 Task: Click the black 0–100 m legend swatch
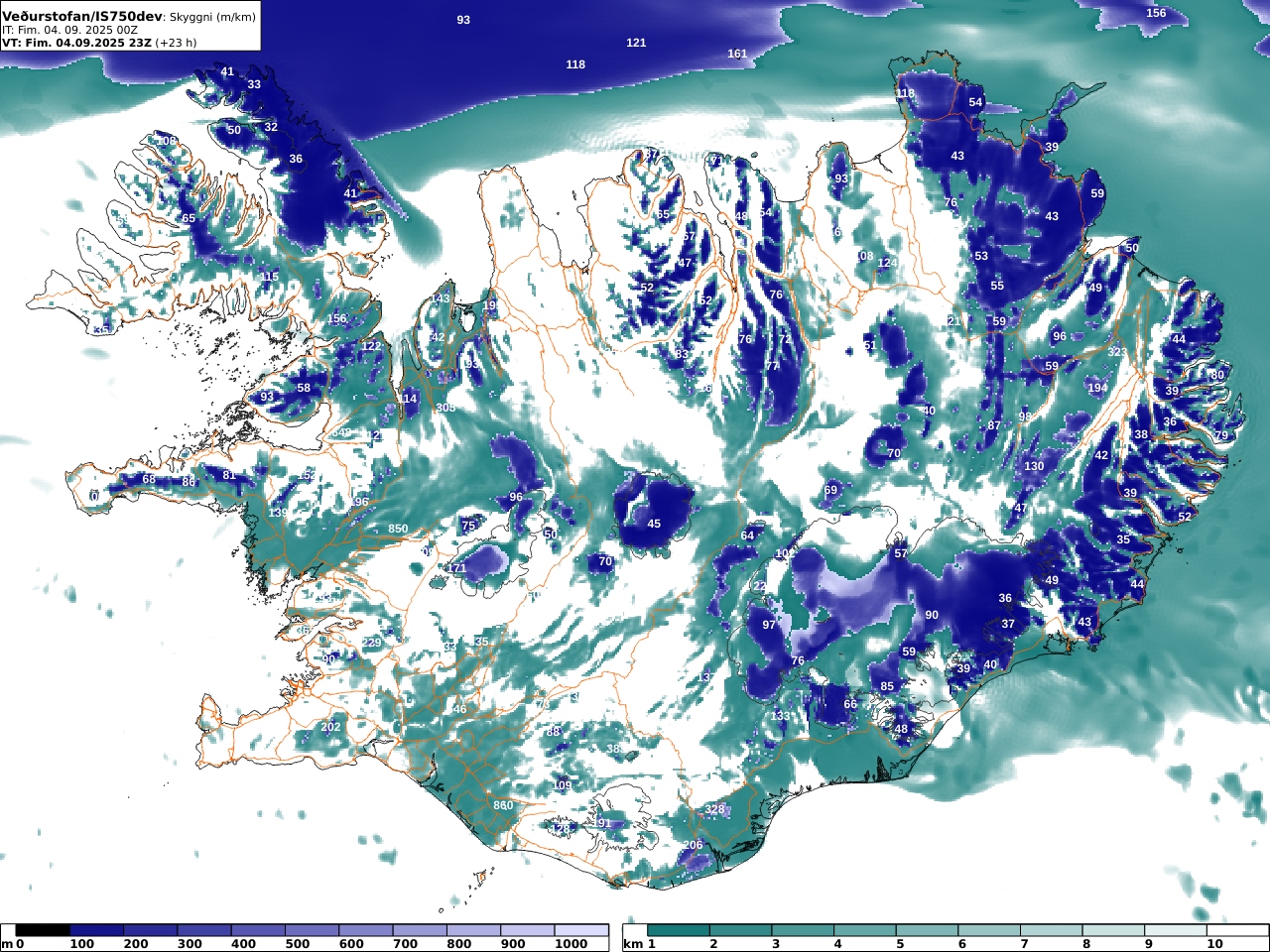point(43,930)
